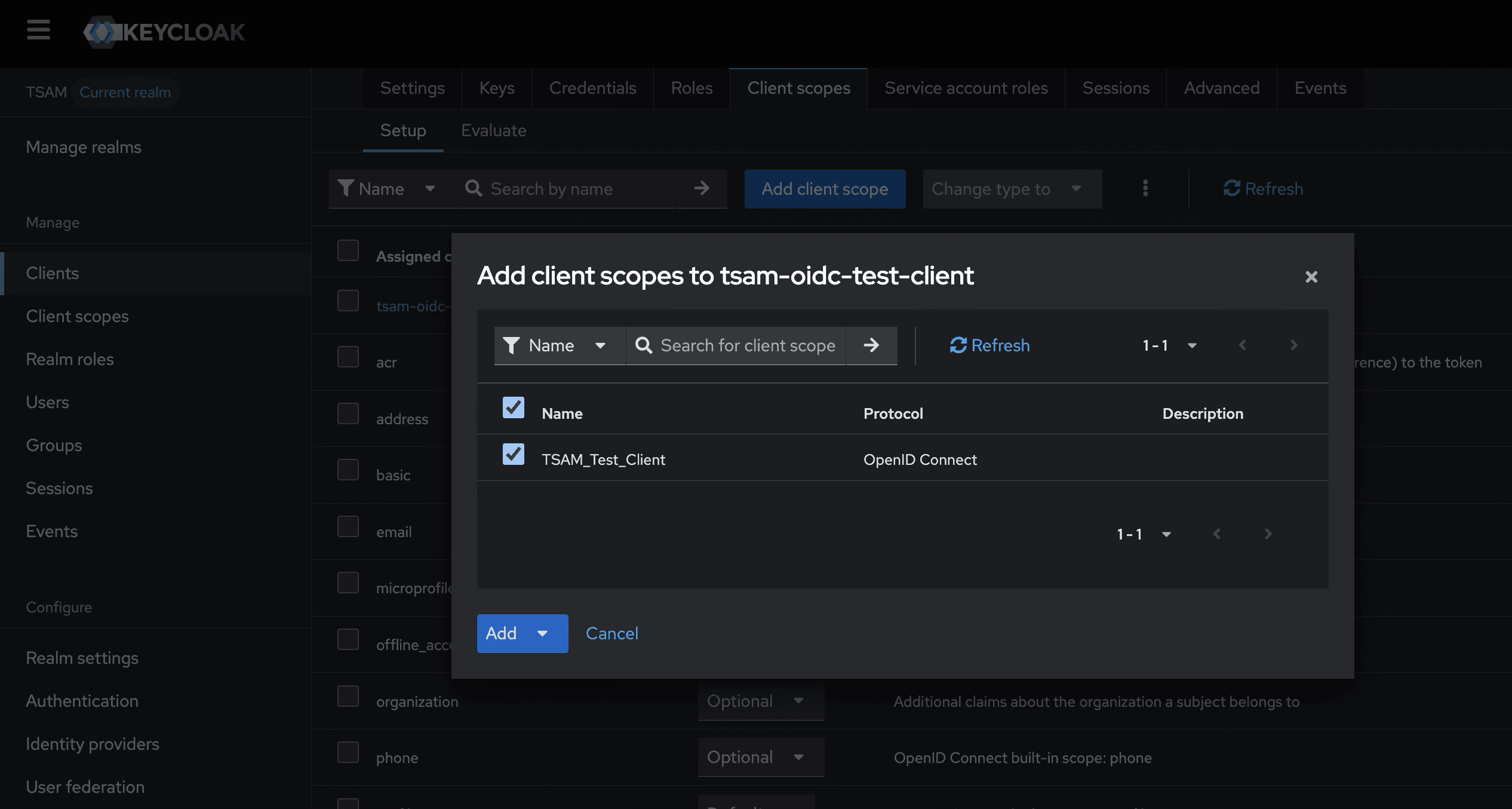Switch to the Evaluate sub-tab
Image resolution: width=1512 pixels, height=809 pixels.
point(493,131)
